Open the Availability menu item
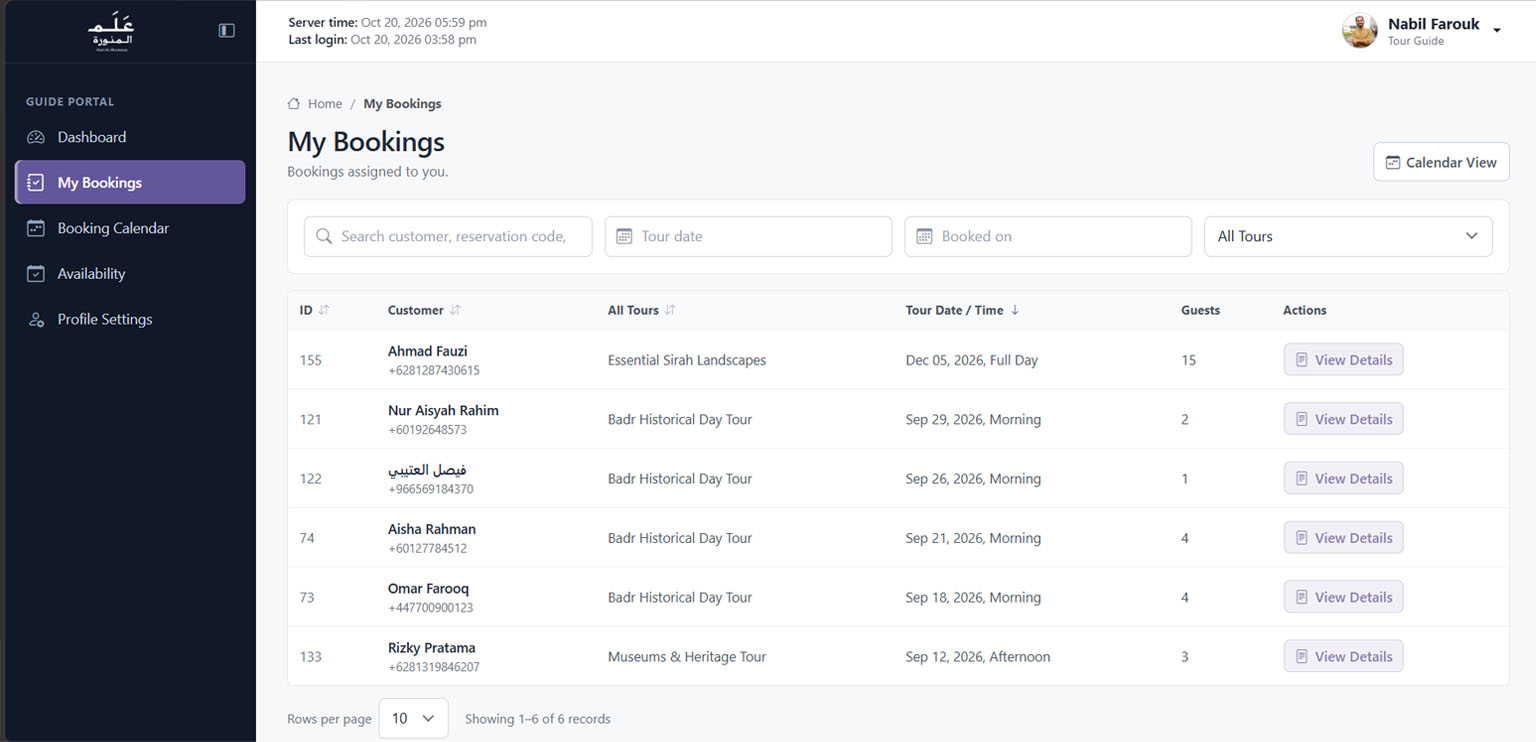This screenshot has height=742, width=1536. [130, 274]
